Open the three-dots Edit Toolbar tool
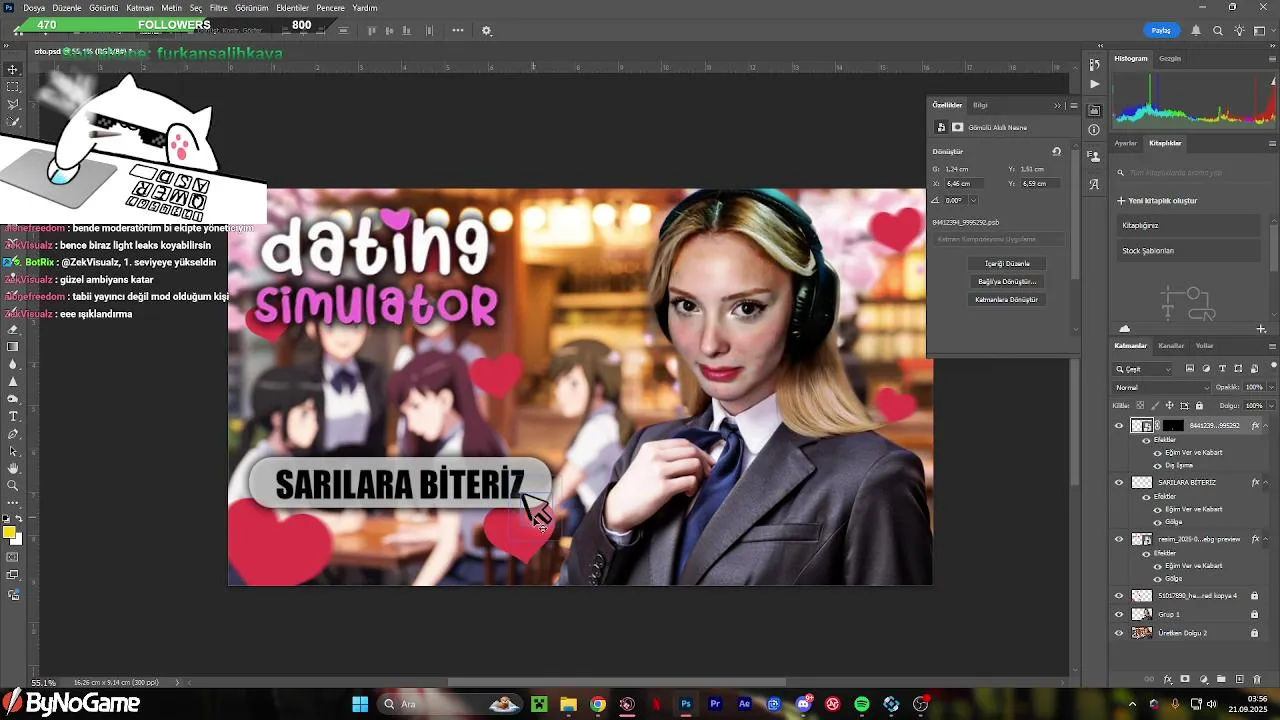This screenshot has width=1280, height=720. [13, 502]
